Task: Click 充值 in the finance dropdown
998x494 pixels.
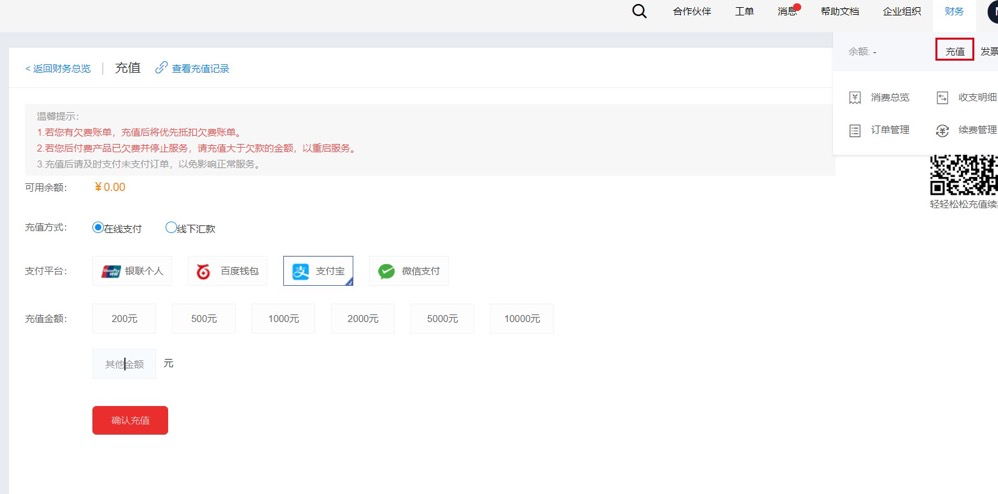Action: (955, 51)
